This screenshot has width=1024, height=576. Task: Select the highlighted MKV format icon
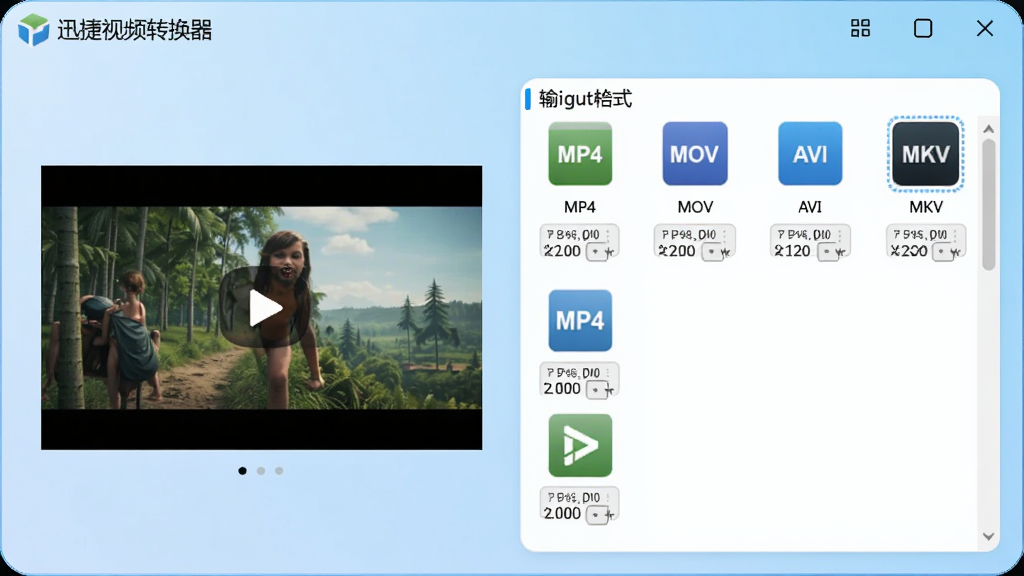coord(925,154)
